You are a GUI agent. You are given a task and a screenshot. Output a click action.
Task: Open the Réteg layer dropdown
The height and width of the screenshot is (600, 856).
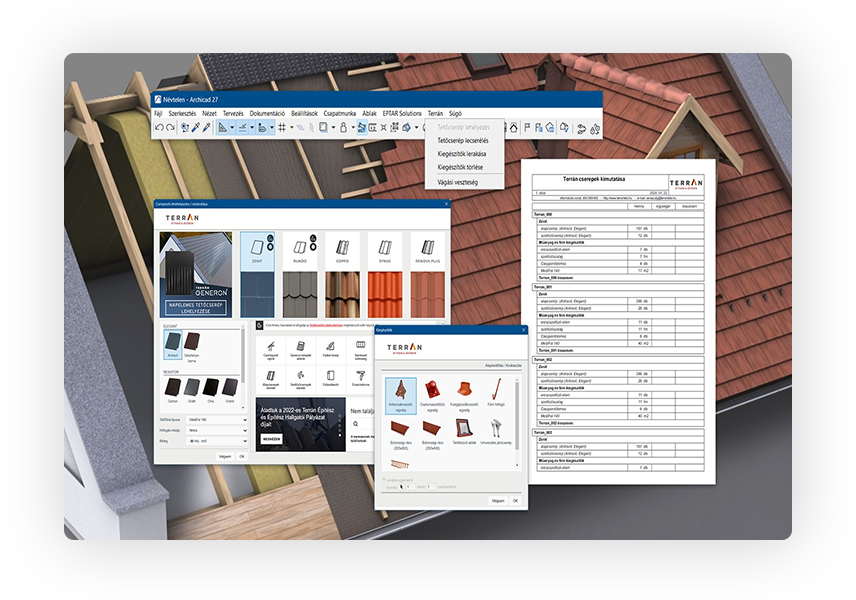click(217, 441)
